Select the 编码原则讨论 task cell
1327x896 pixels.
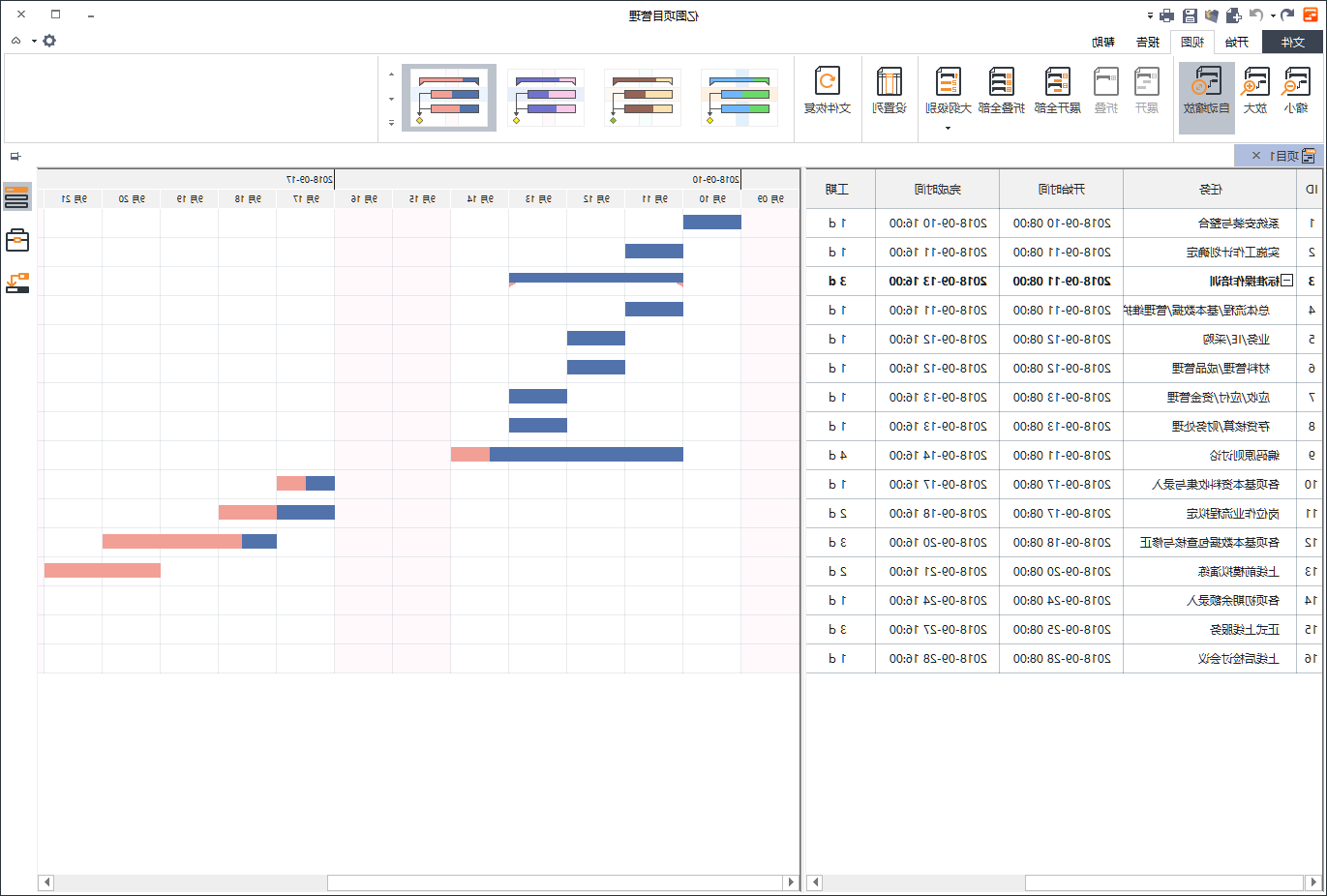click(1210, 456)
